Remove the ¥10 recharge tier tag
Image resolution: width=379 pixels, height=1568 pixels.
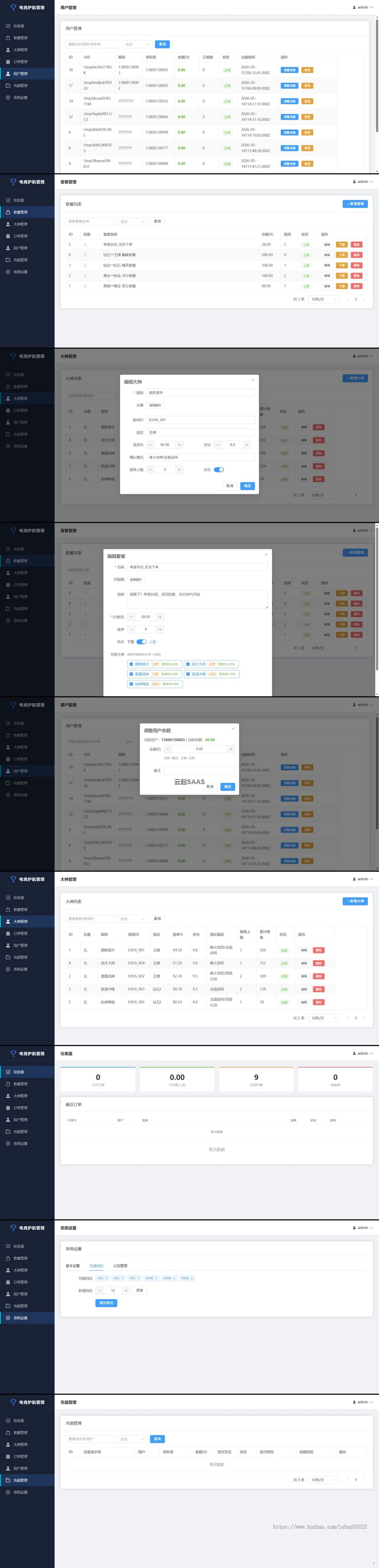point(106,1278)
